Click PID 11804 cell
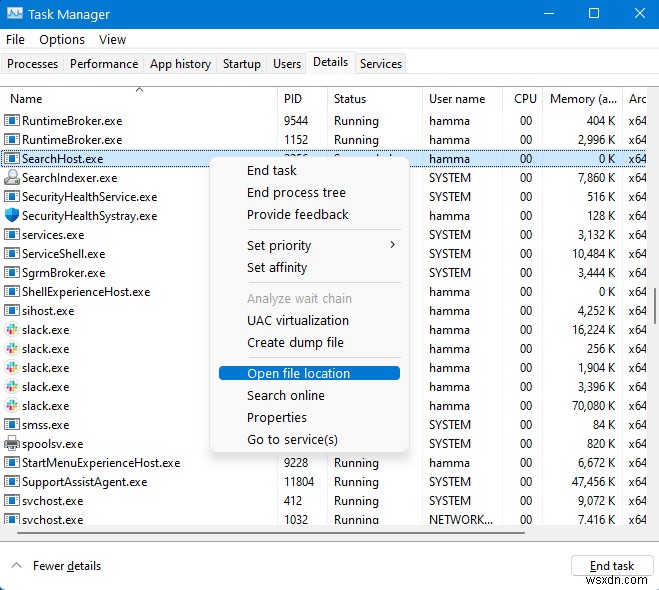 pyautogui.click(x=299, y=482)
